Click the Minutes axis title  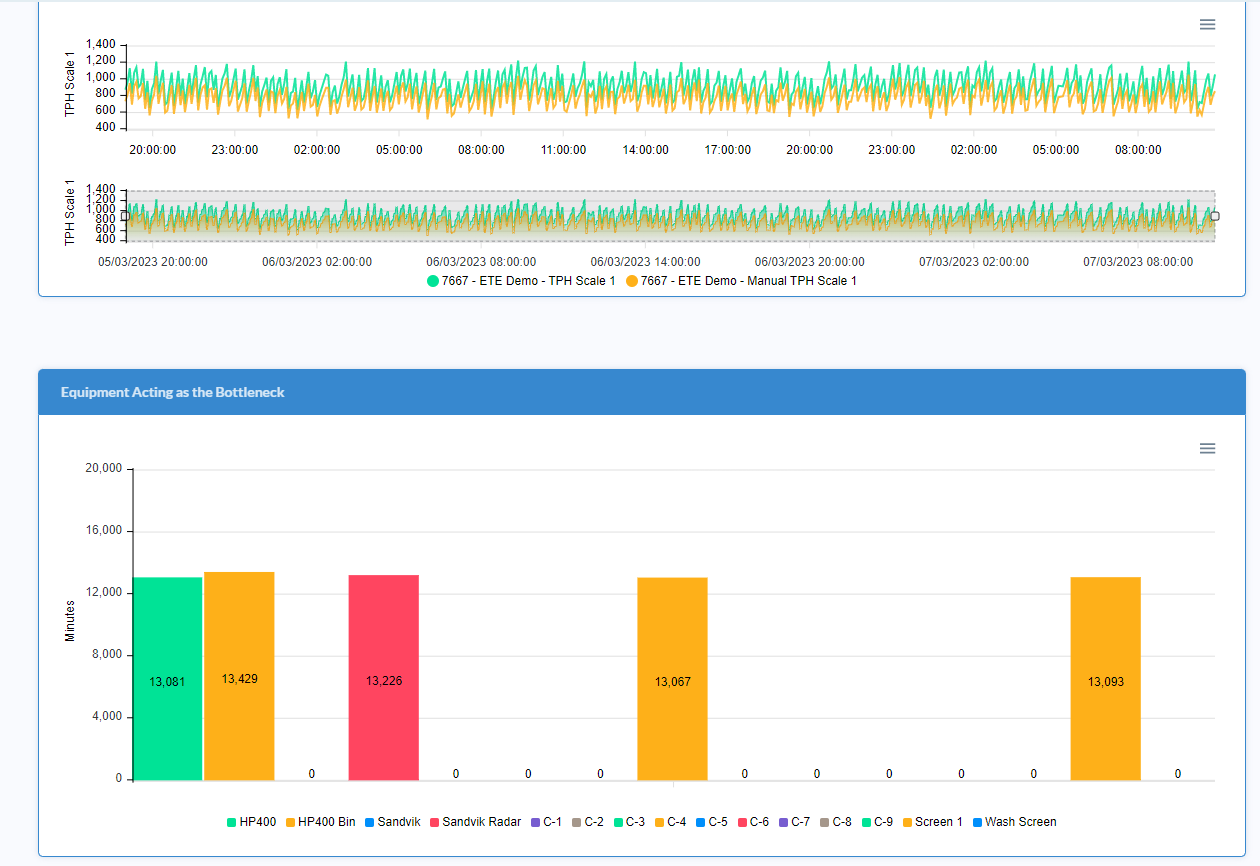point(70,621)
